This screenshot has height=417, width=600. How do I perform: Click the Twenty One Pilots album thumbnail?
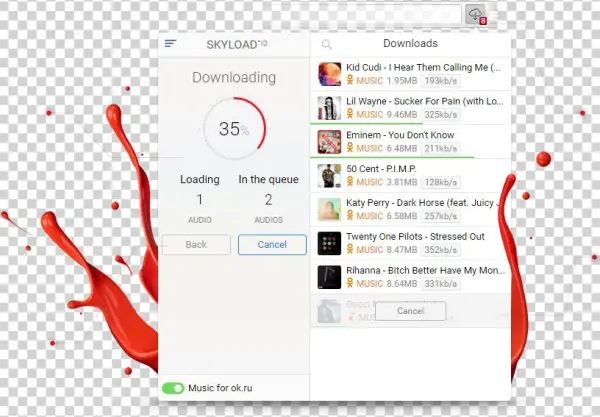(329, 243)
